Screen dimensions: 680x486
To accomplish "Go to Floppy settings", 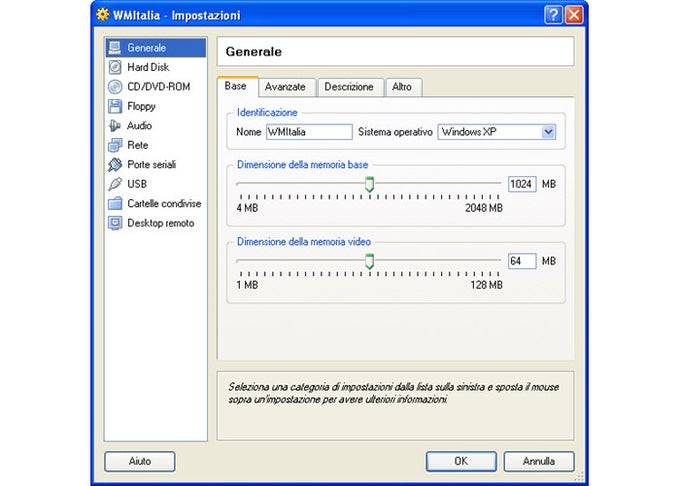I will coord(156,106).
